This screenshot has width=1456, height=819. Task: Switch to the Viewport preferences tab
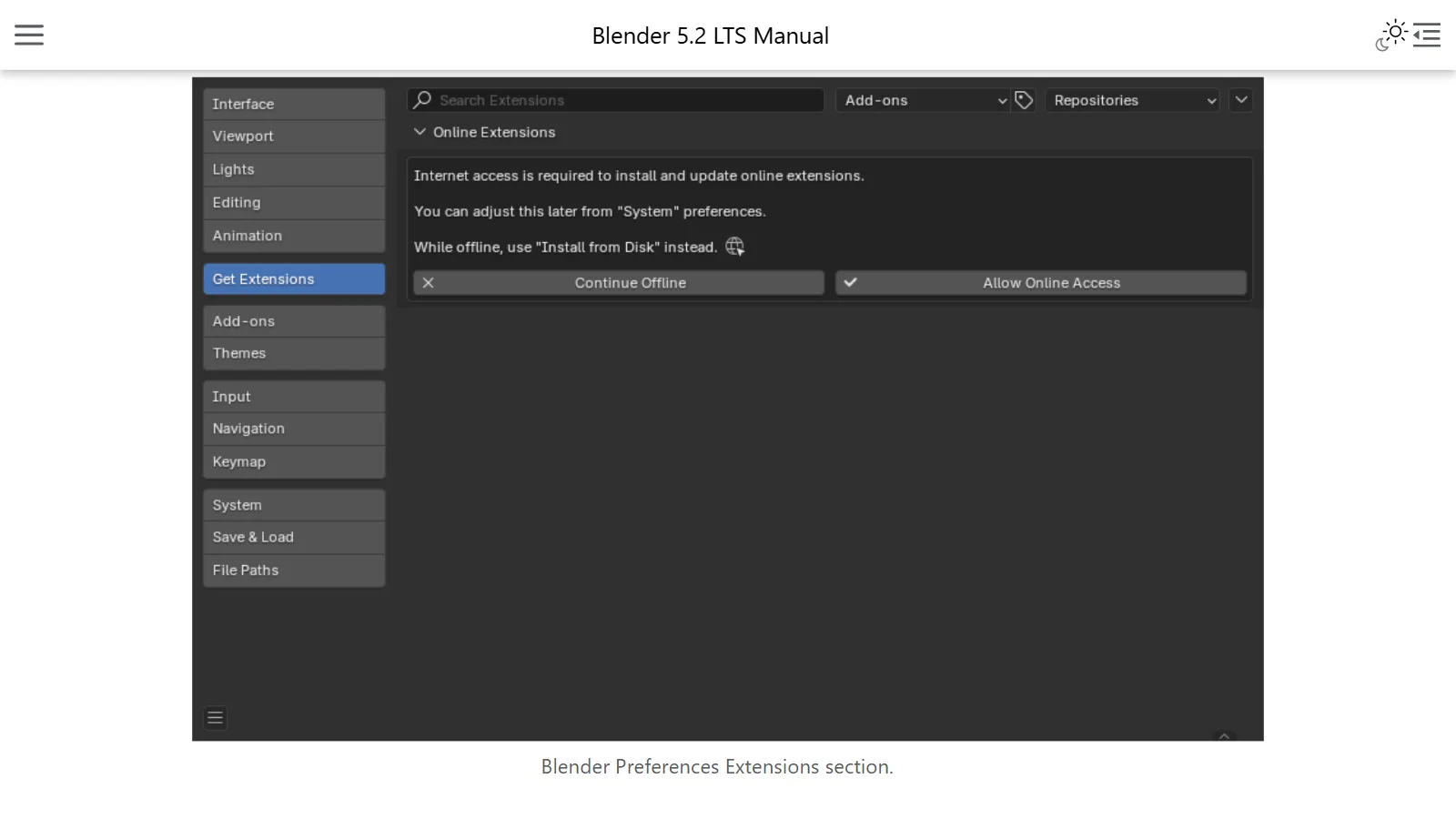(294, 136)
